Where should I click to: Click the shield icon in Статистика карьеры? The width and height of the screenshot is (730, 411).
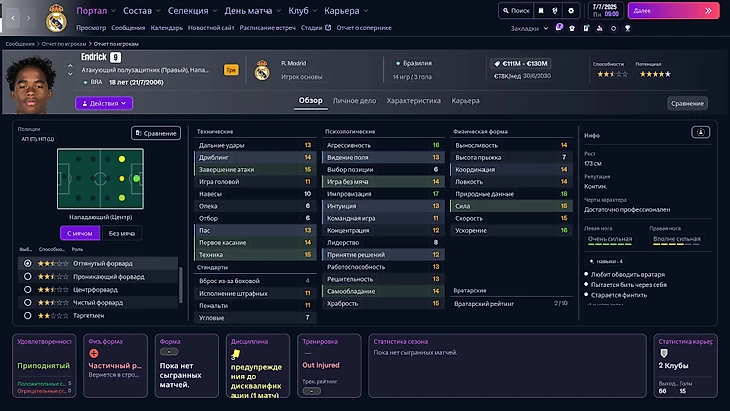click(x=662, y=353)
